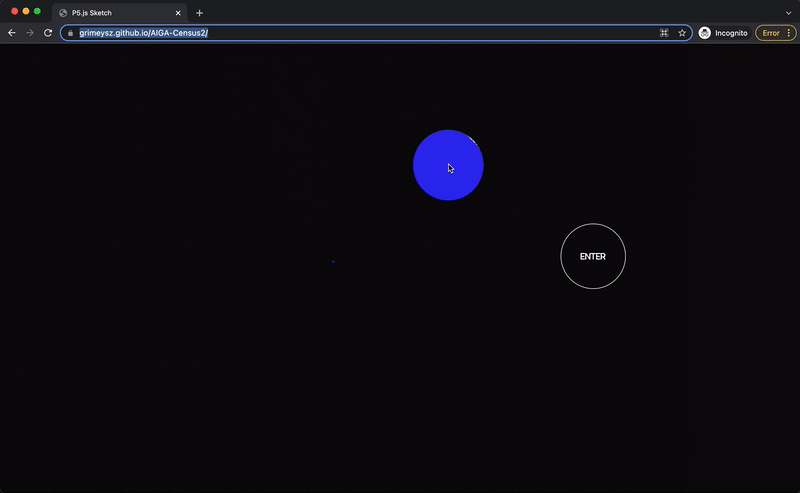
Task: Open the grid icon in the address bar
Action: 664,33
